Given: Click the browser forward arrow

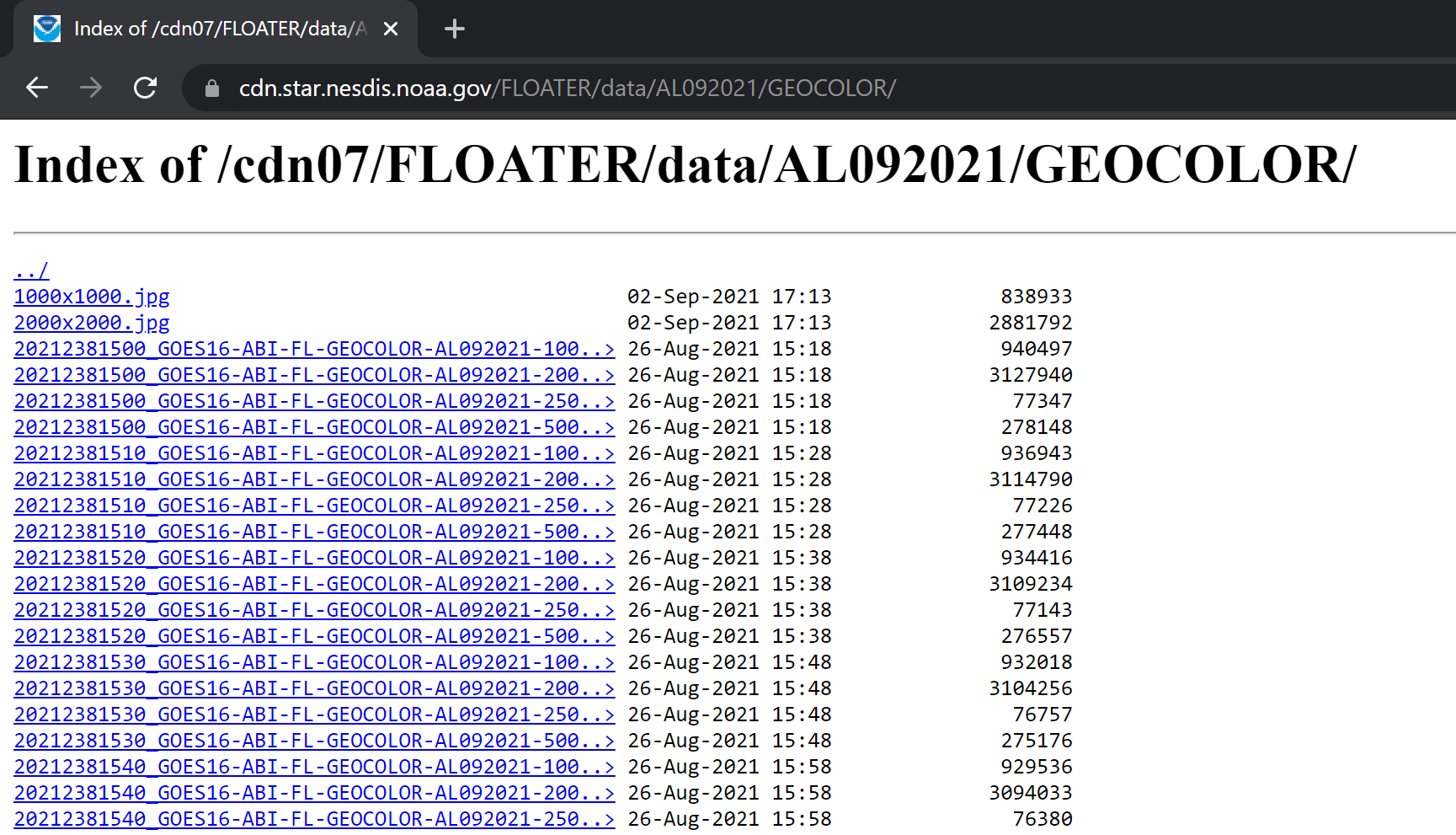Looking at the screenshot, I should (91, 88).
